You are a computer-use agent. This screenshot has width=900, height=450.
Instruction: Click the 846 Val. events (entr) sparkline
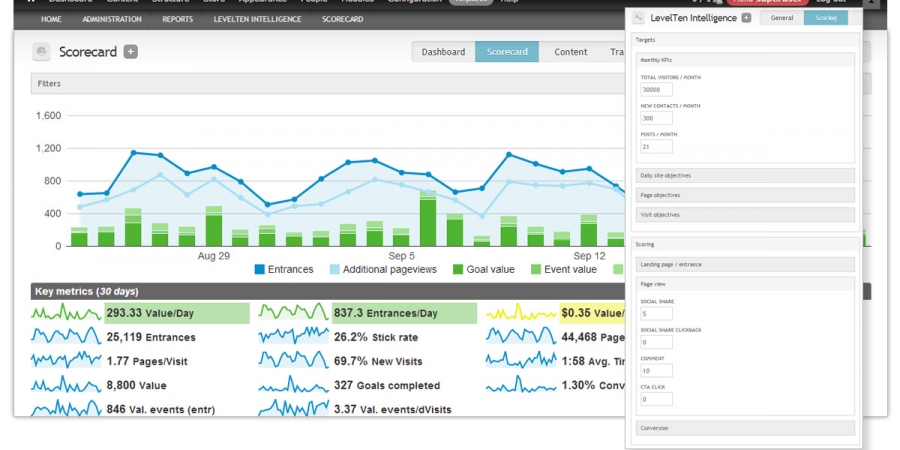coord(66,409)
